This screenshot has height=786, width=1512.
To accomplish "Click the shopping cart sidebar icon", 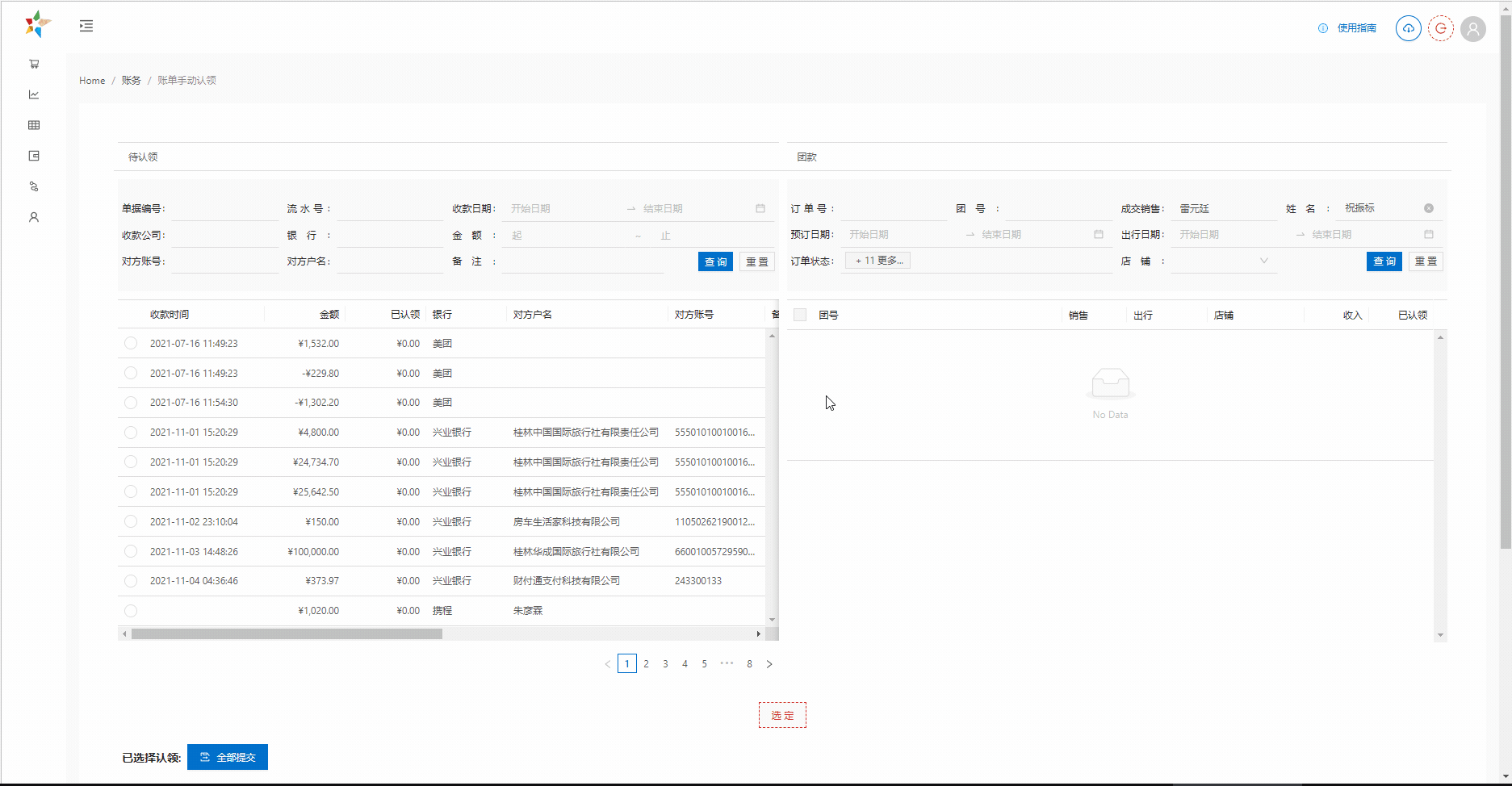I will [34, 64].
